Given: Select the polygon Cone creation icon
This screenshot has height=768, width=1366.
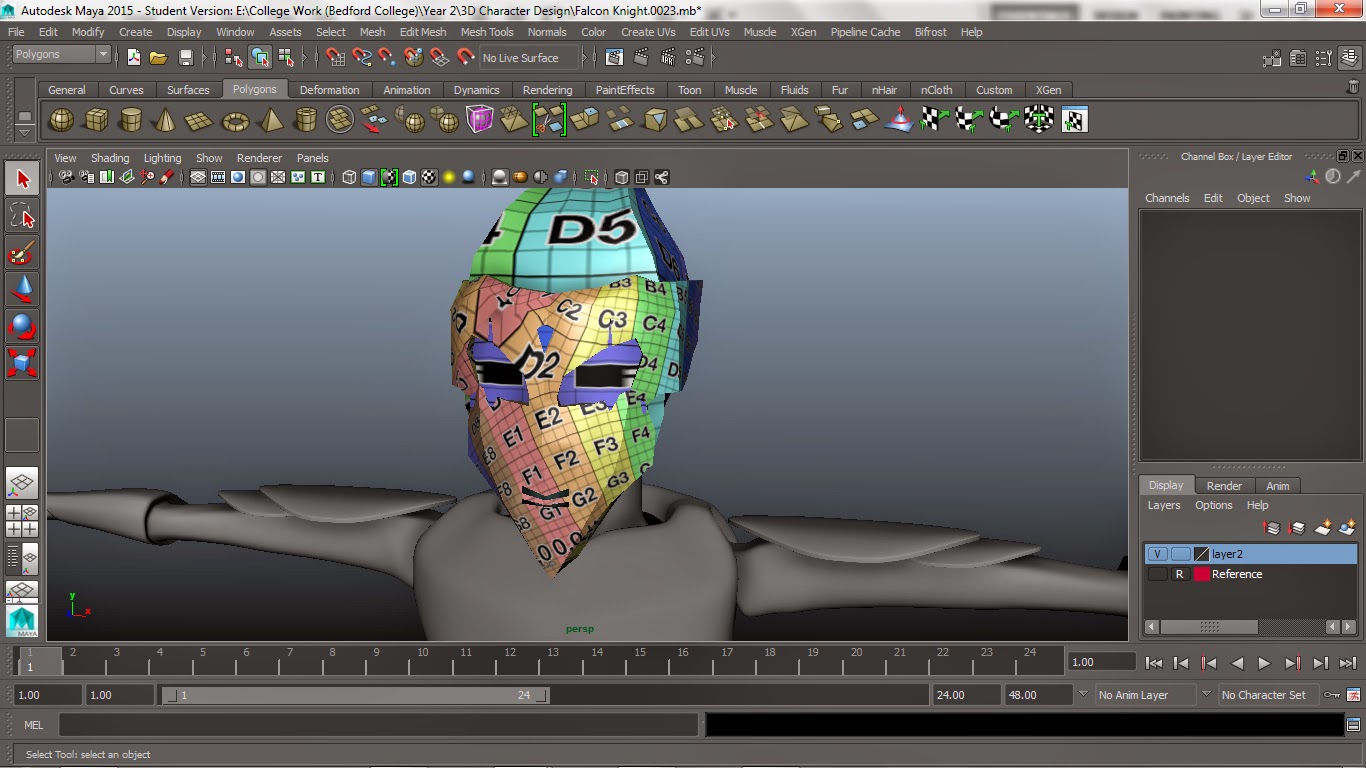Looking at the screenshot, I should point(167,119).
